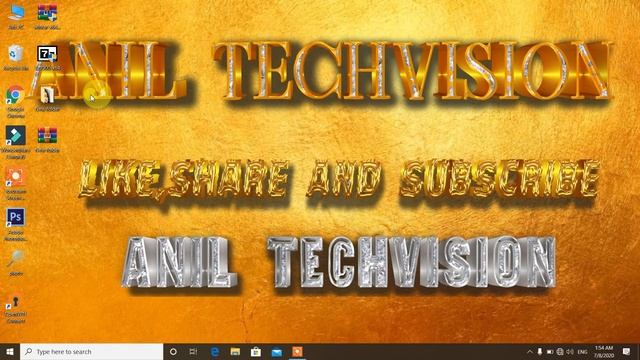The width and height of the screenshot is (640, 360).
Task: Open the Mail app on taskbar
Action: [x=277, y=351]
